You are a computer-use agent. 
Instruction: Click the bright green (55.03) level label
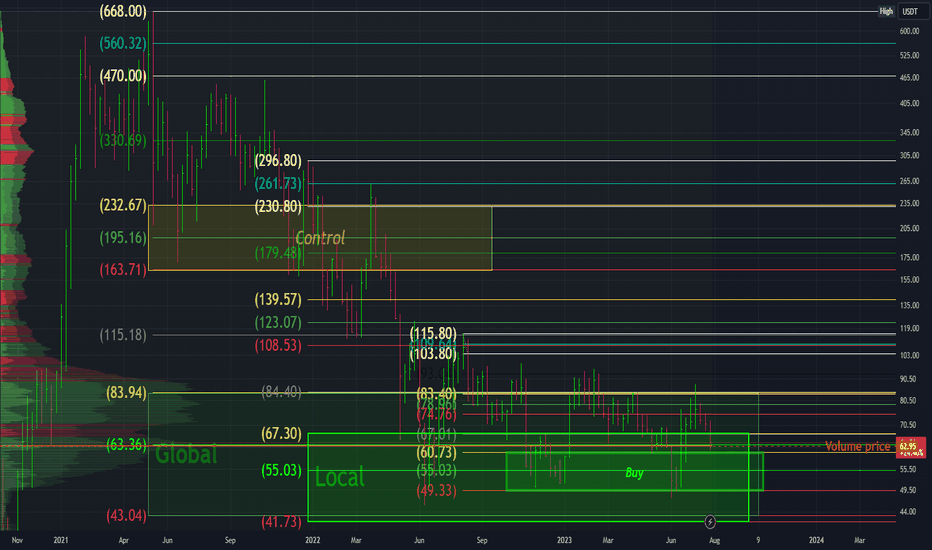pos(282,470)
